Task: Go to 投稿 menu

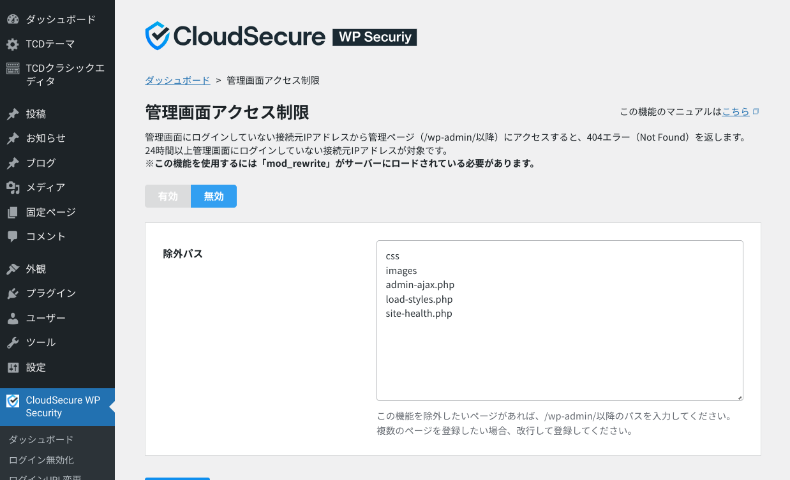Action: click(57, 114)
